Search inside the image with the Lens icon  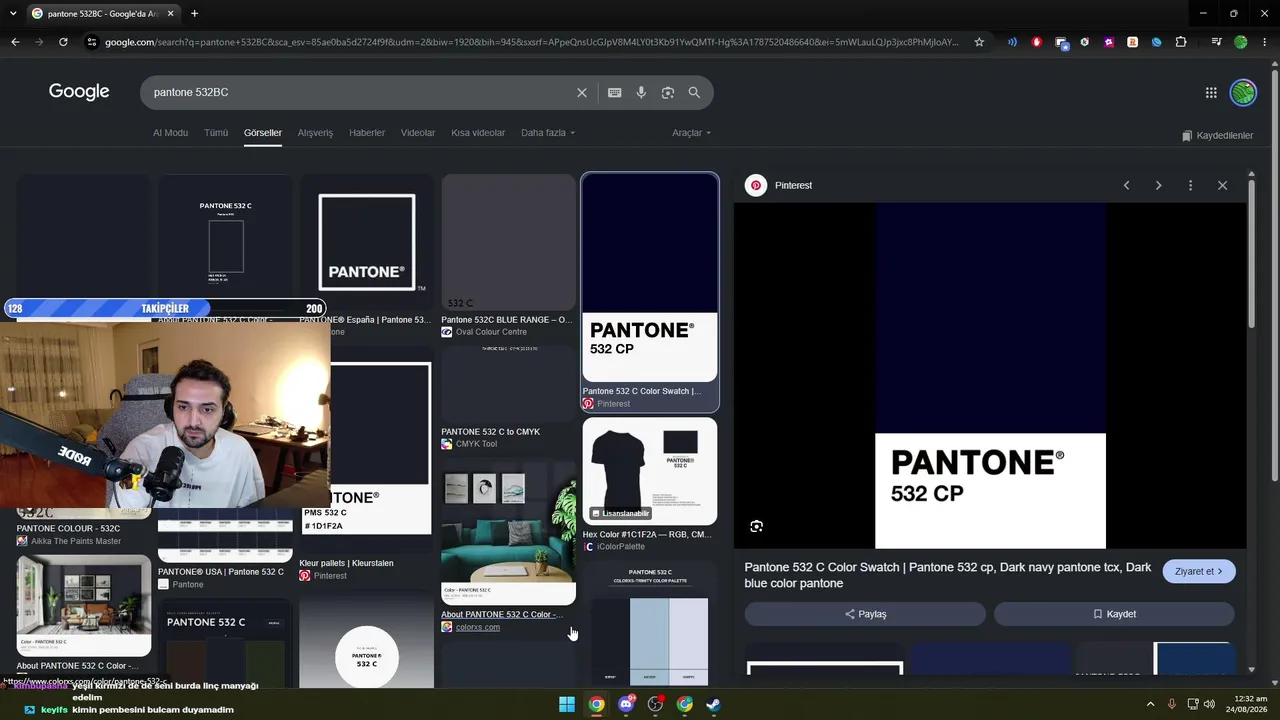[x=757, y=526]
